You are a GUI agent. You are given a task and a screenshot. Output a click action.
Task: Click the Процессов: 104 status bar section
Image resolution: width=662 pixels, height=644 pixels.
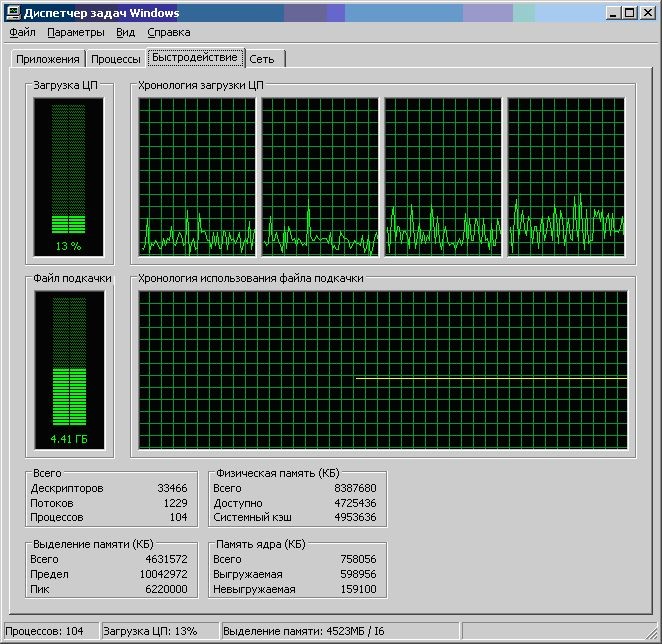pyautogui.click(x=50, y=632)
